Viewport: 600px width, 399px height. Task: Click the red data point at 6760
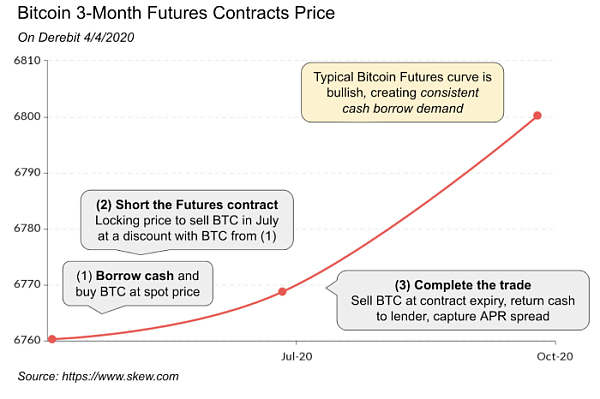(x=52, y=339)
